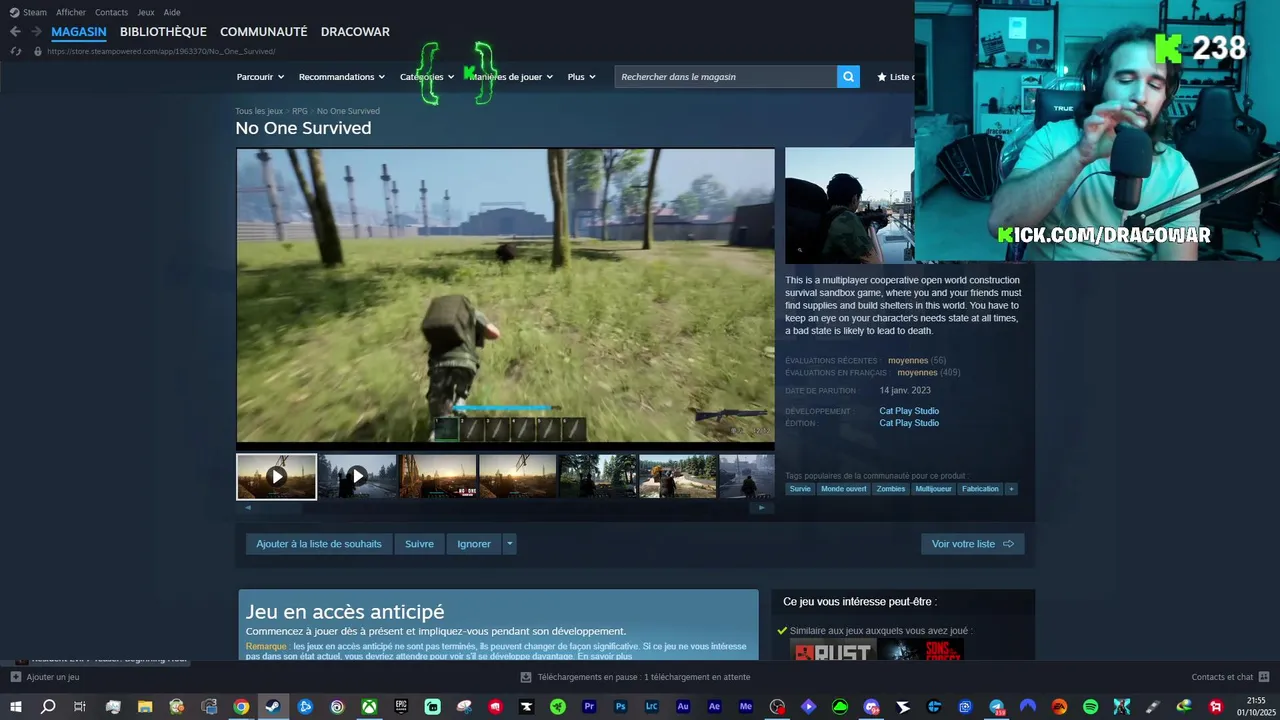Expand the Parcourir store dropdown
The height and width of the screenshot is (720, 1280).
pyautogui.click(x=260, y=77)
